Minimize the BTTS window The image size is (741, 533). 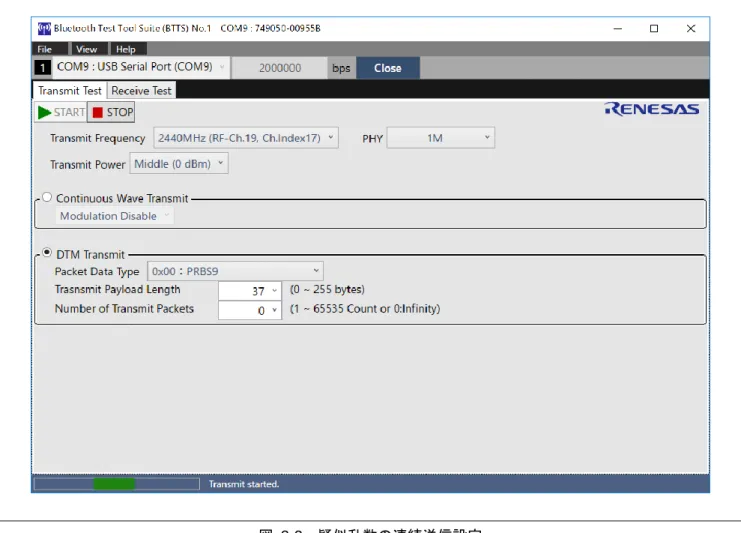click(618, 28)
